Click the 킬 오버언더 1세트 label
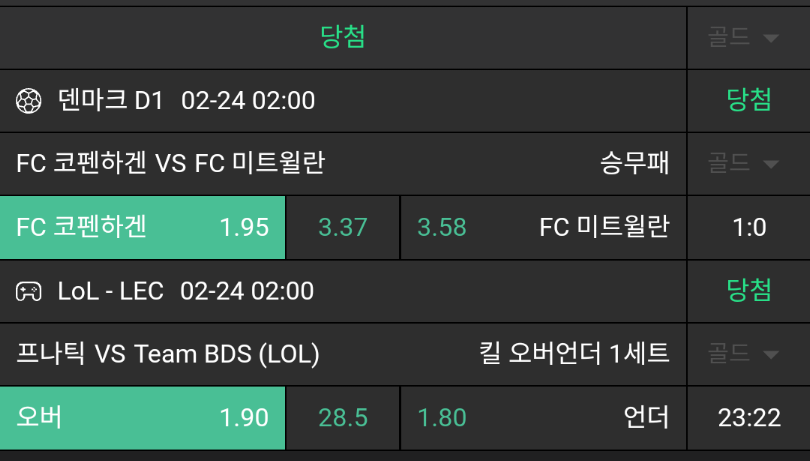 point(574,354)
